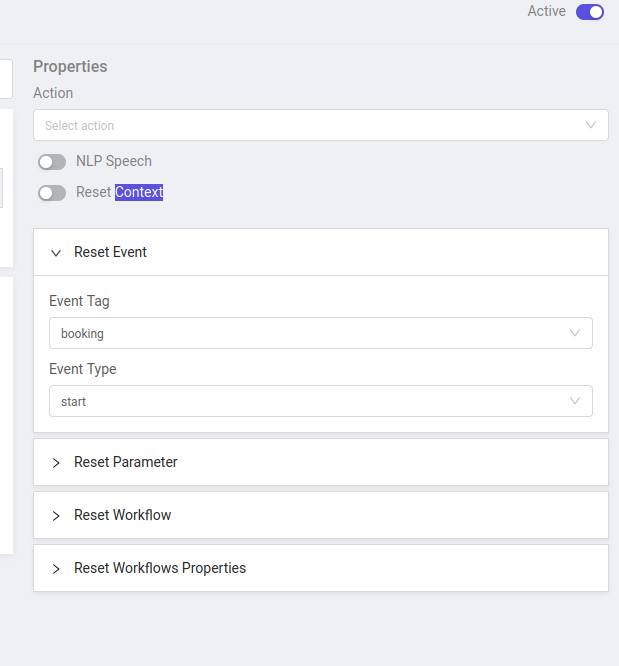Click the Reset Event section title
This screenshot has width=619, height=666.
[110, 252]
